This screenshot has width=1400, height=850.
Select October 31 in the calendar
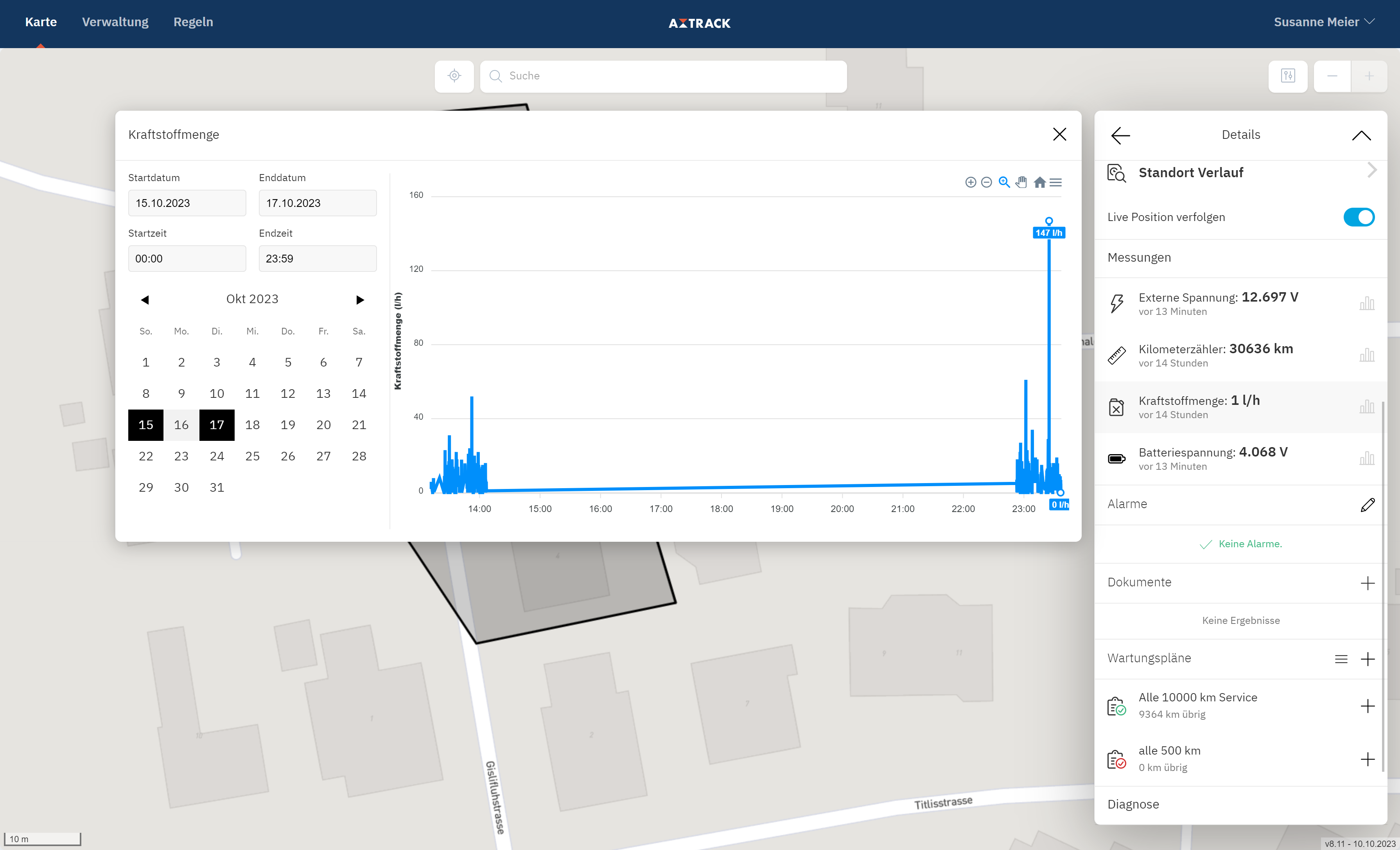point(217,487)
